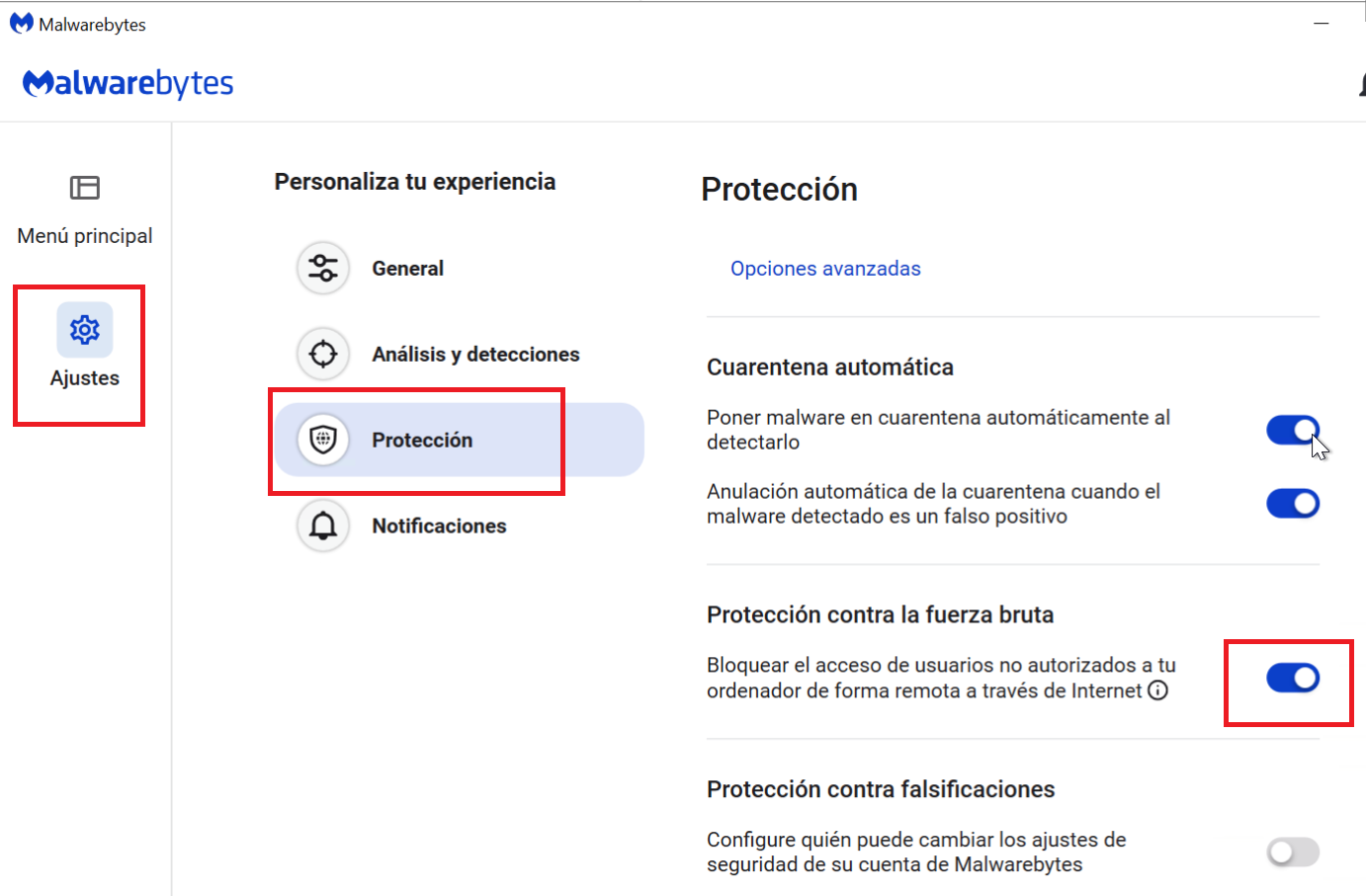The width and height of the screenshot is (1366, 896).
Task: Open the Opciones avanzadas link
Action: [825, 269]
